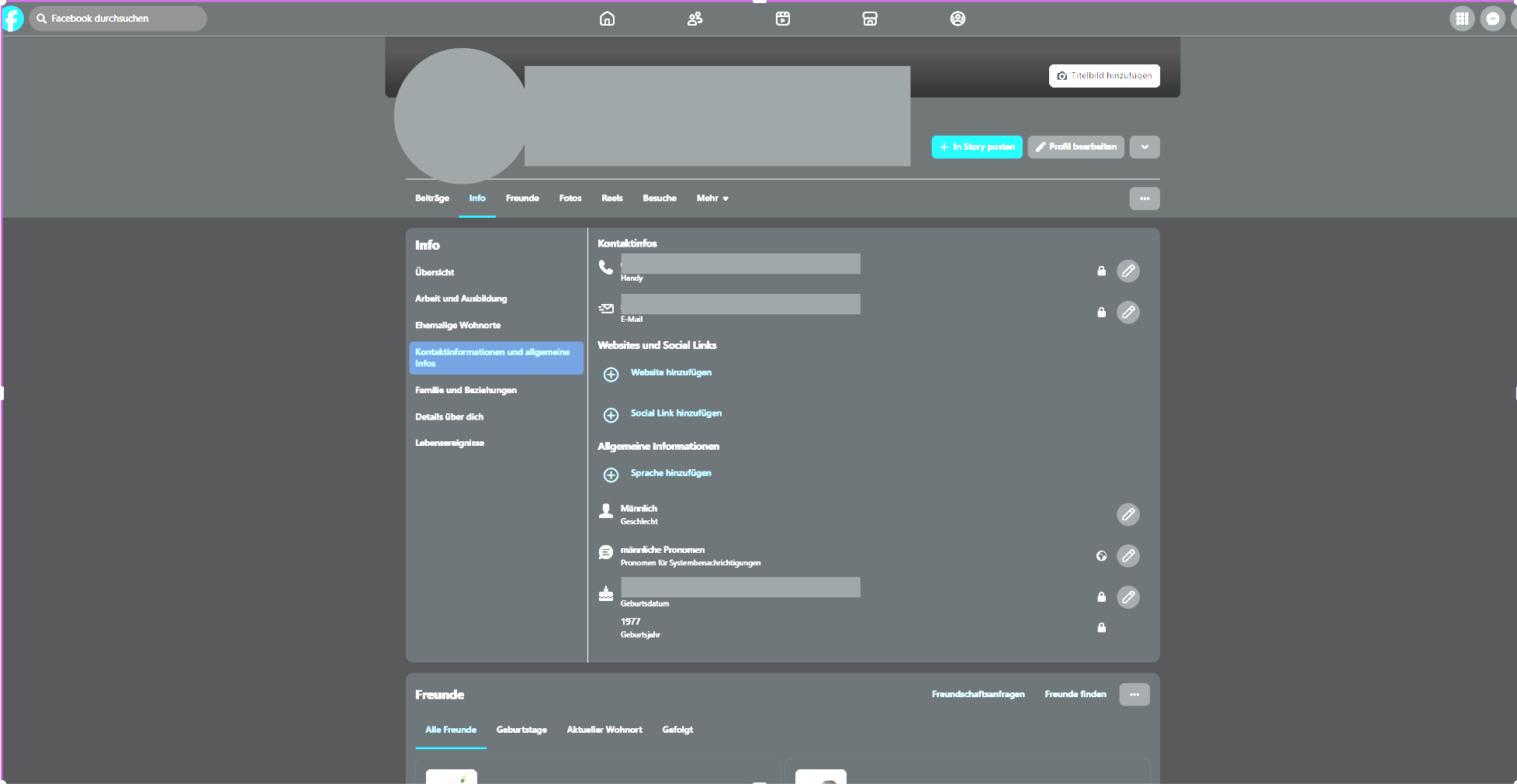Image resolution: width=1517 pixels, height=784 pixels.
Task: Open the three-dots menu in profile tab bar
Action: click(1145, 199)
